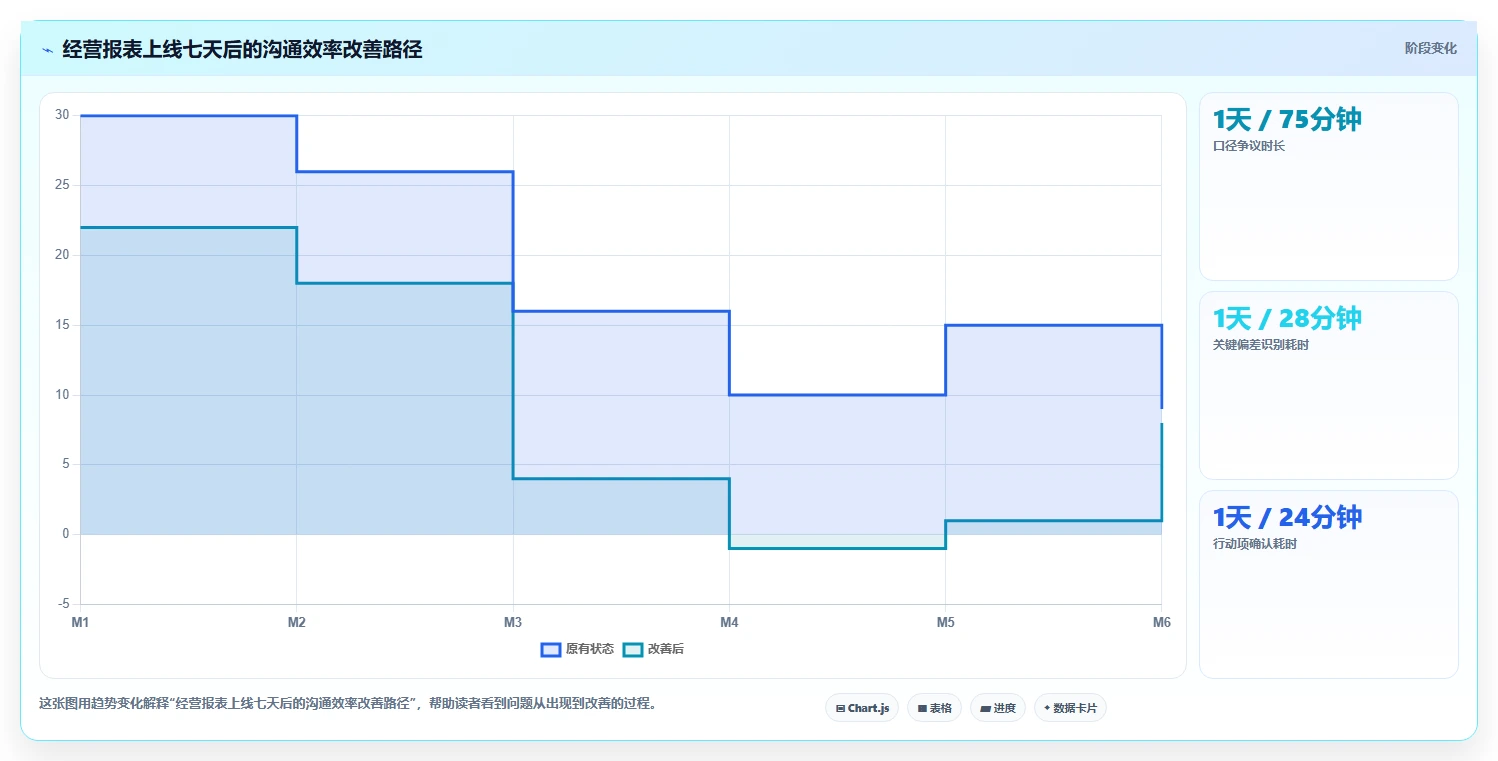Screen dimensions: 1498x761
Task: Toggle the 原有状态 legend swatch
Action: [551, 649]
